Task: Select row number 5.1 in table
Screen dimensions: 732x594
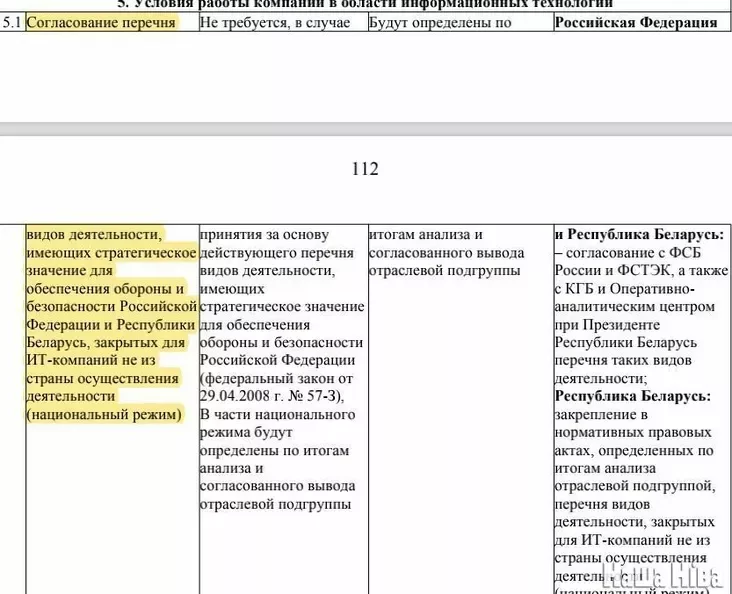Action: click(12, 22)
